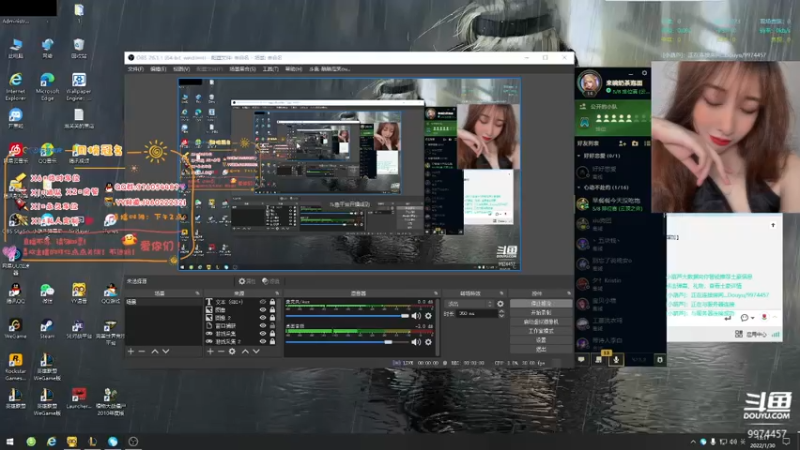Toggle lock on 文本 (GDI+) source
This screenshot has height=450, width=800.
click(272, 302)
